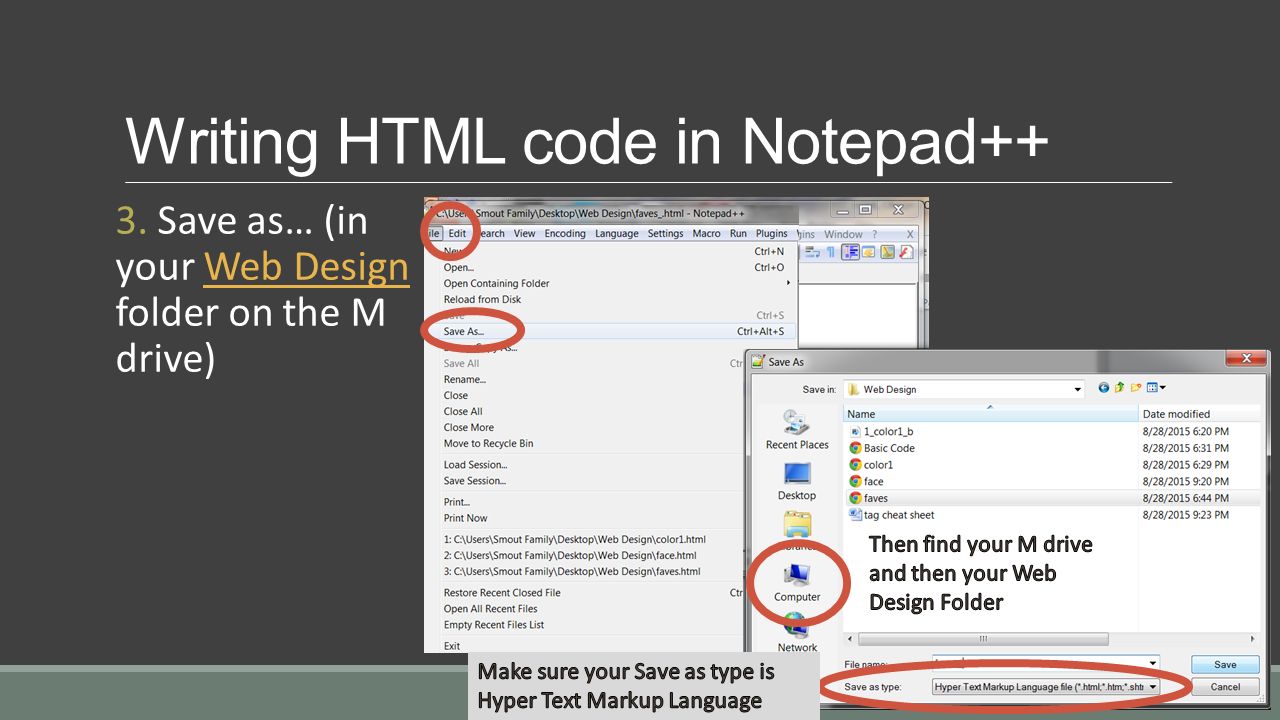Click the Save button in Save As

[1225, 664]
